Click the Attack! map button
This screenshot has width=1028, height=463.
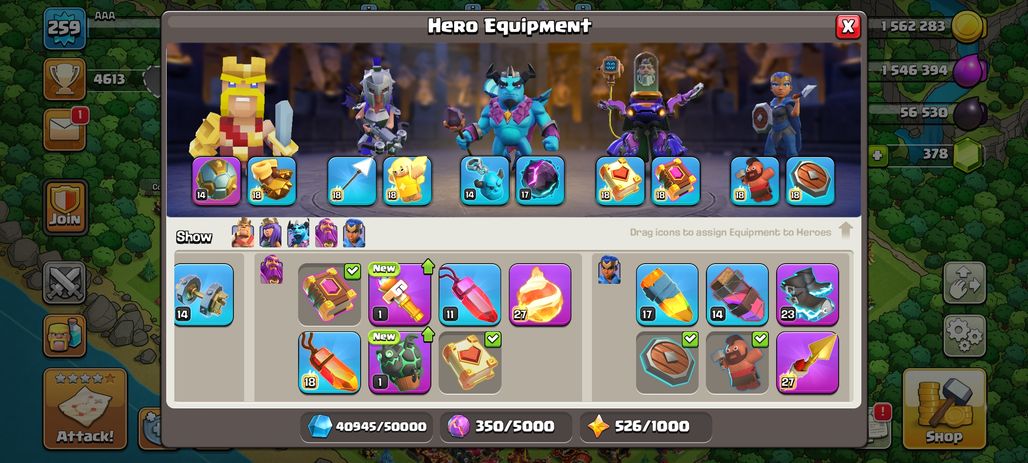tap(85, 409)
